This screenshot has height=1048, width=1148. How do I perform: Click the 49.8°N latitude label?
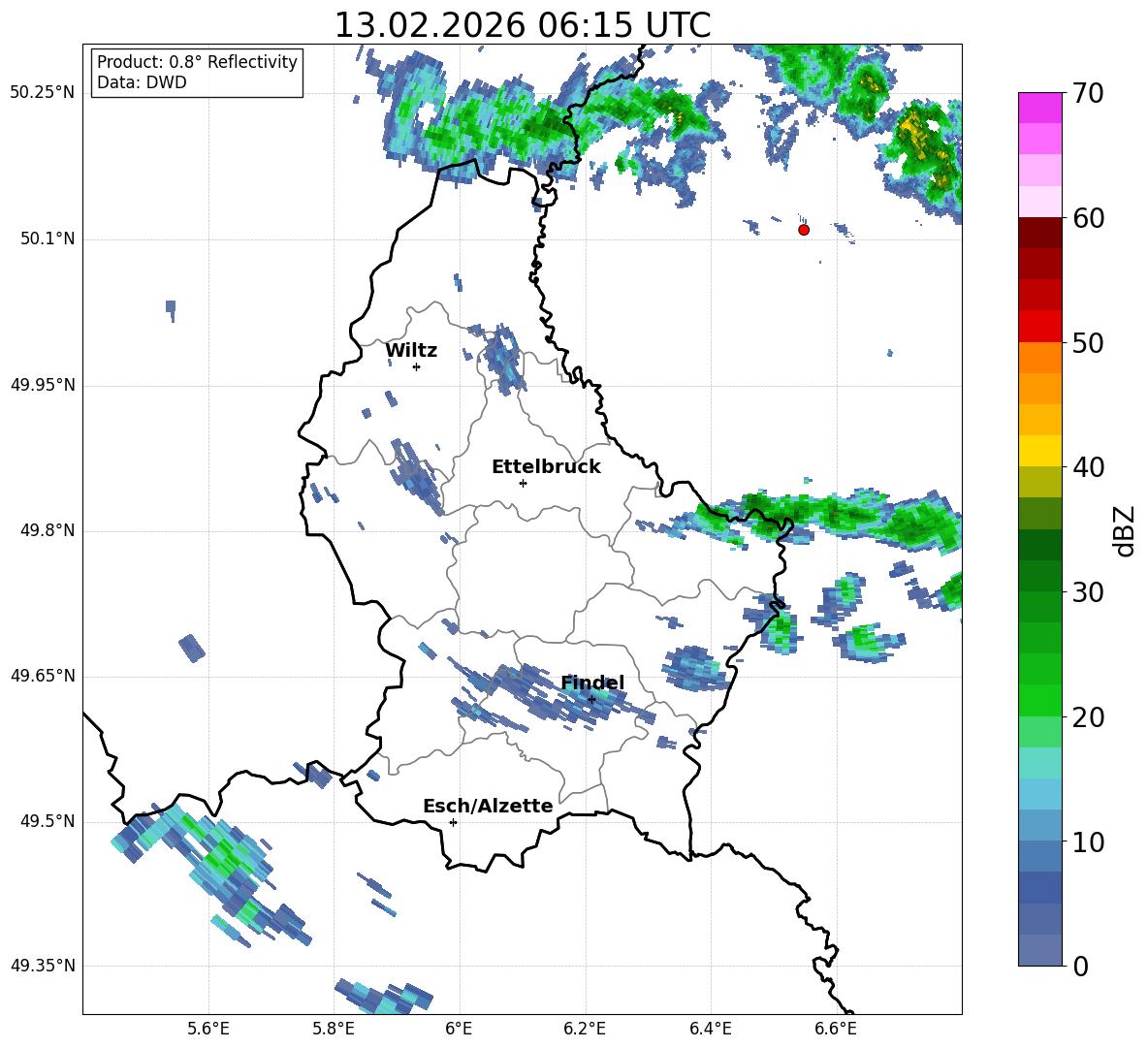(x=48, y=530)
